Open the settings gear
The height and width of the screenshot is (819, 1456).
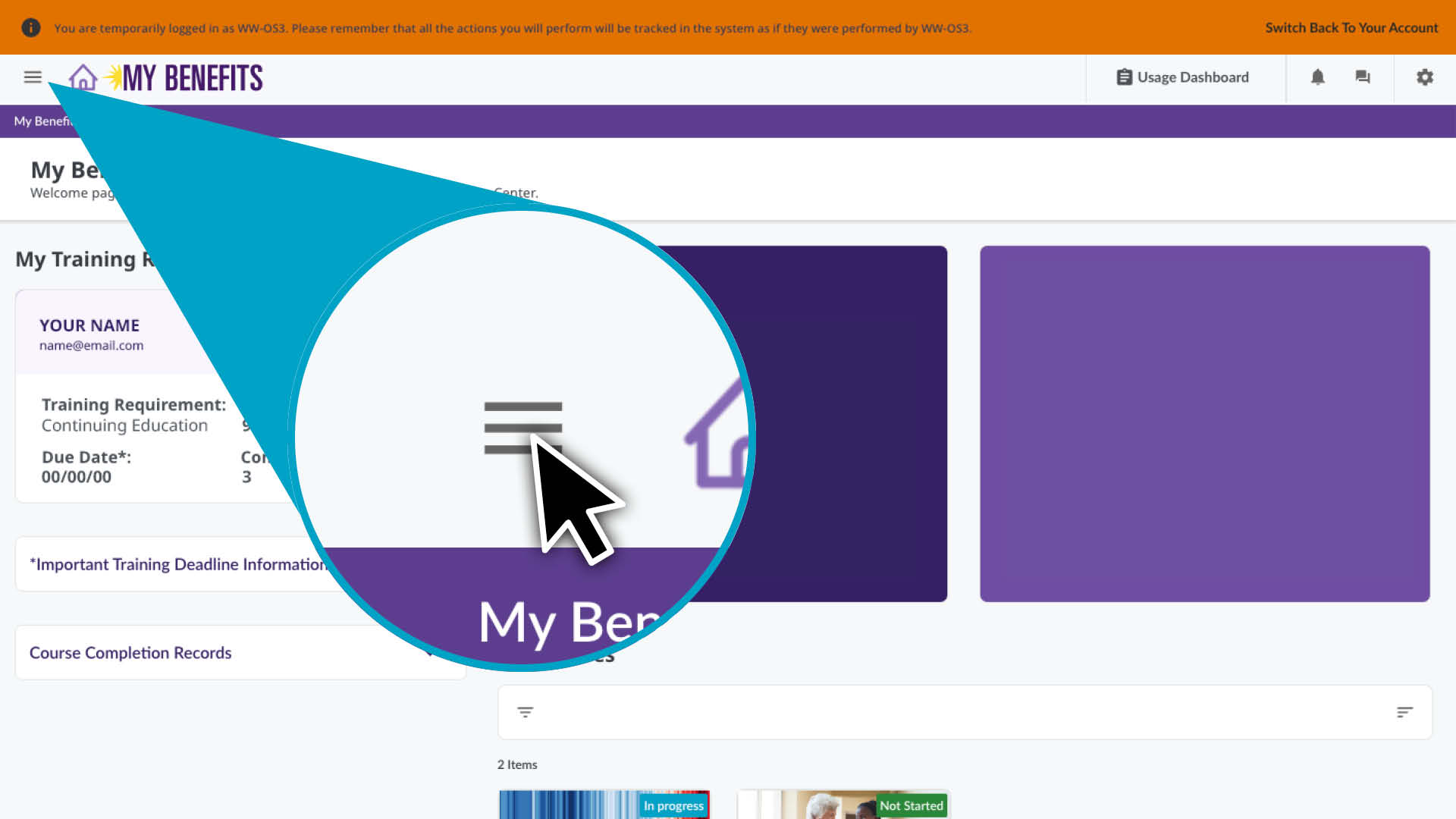pos(1425,77)
